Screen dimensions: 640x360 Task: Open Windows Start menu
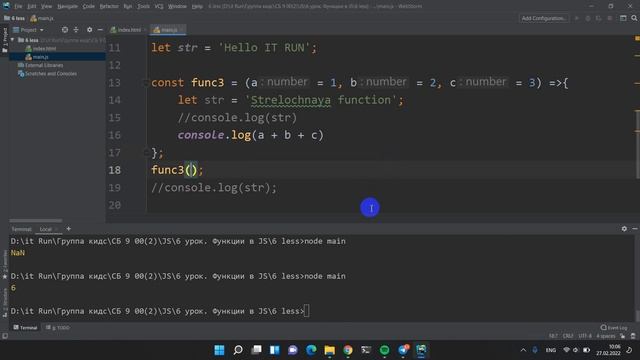tap(219, 350)
